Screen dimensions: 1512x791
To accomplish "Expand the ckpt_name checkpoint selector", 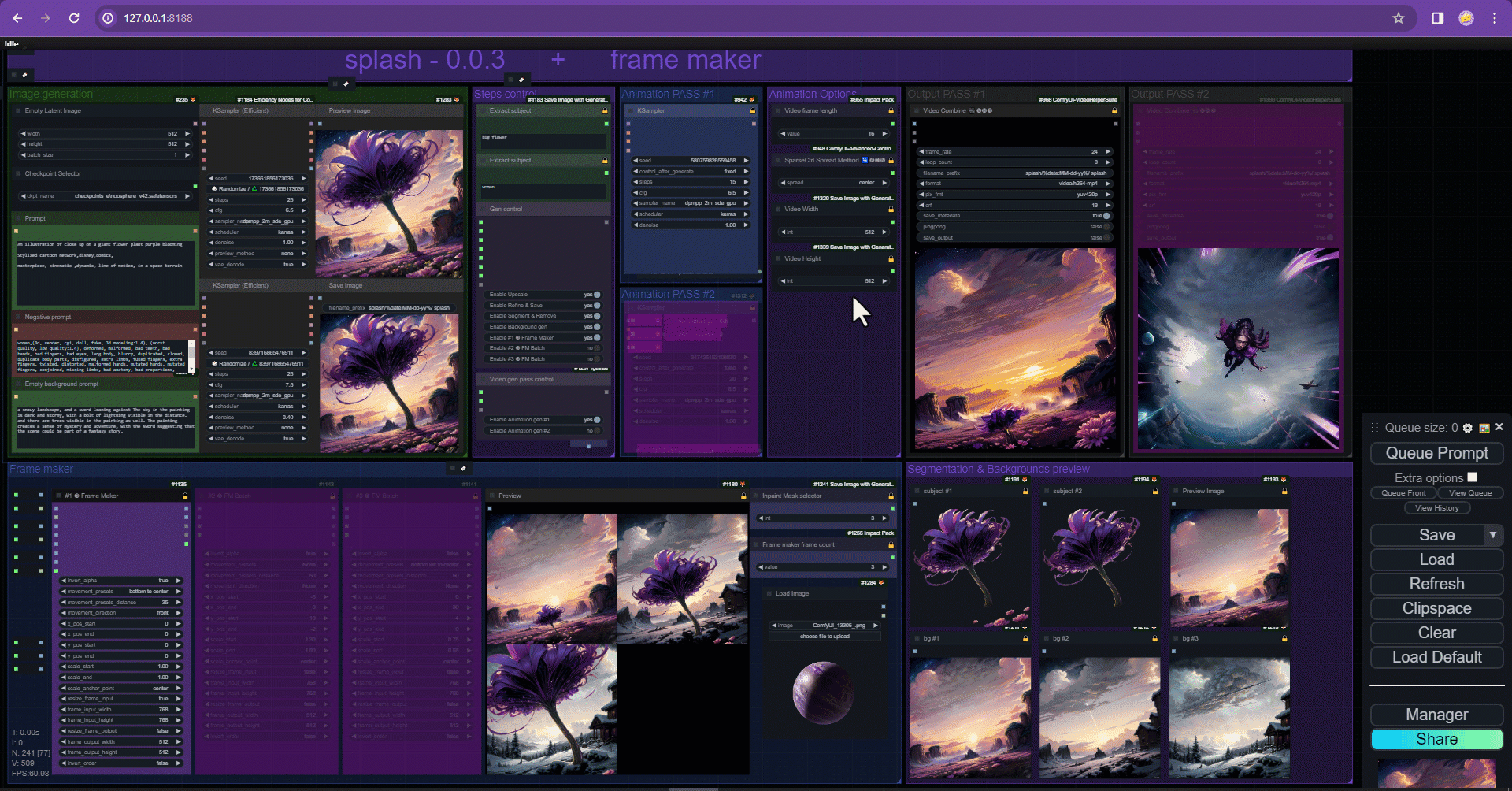I will tap(106, 196).
